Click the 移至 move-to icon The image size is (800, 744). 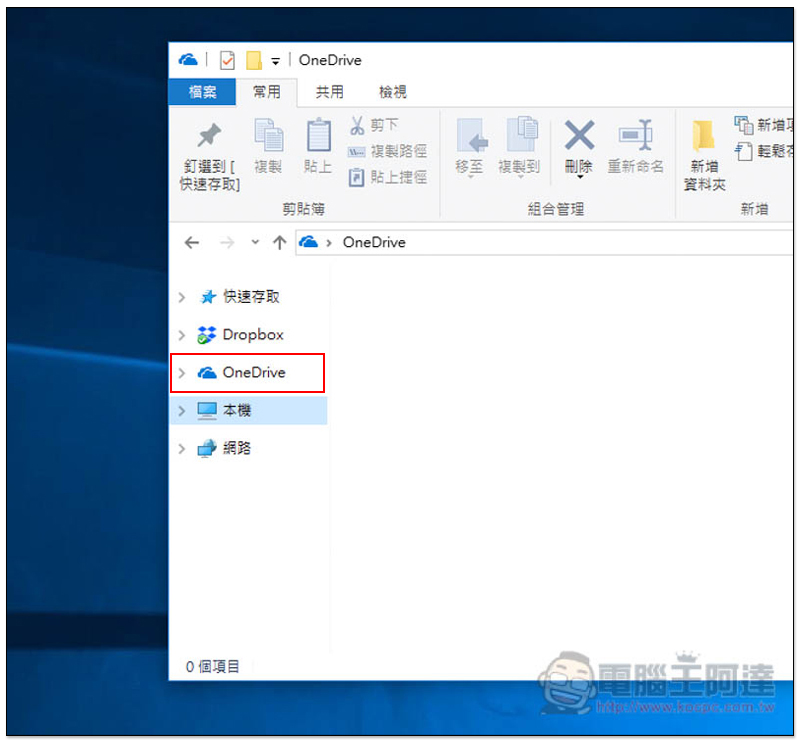471,135
